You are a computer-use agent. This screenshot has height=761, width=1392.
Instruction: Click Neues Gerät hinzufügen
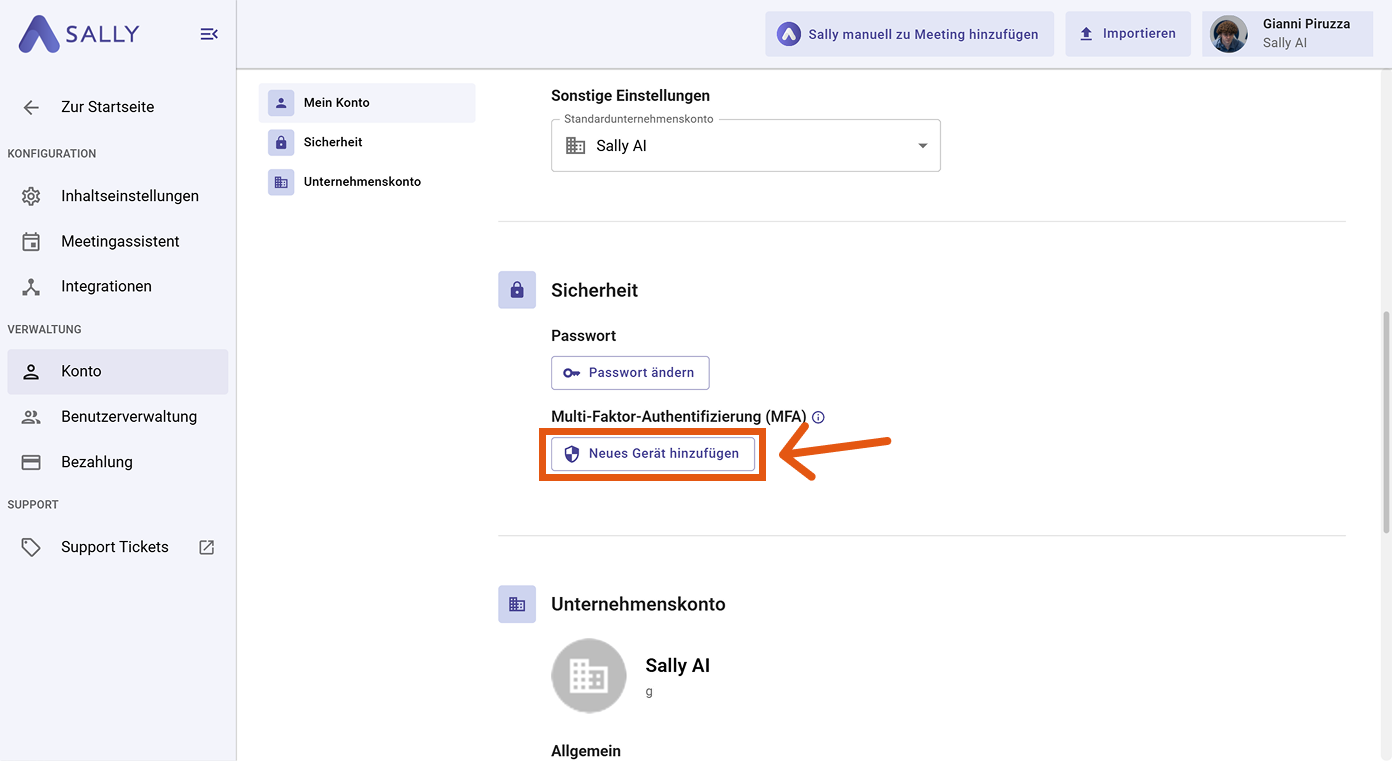[x=652, y=453]
